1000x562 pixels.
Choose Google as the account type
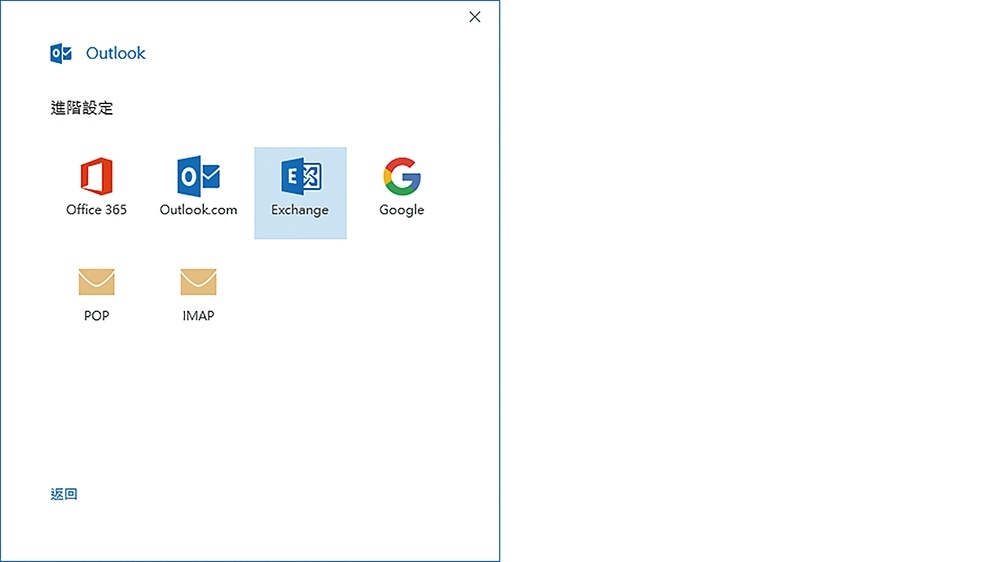coord(402,193)
